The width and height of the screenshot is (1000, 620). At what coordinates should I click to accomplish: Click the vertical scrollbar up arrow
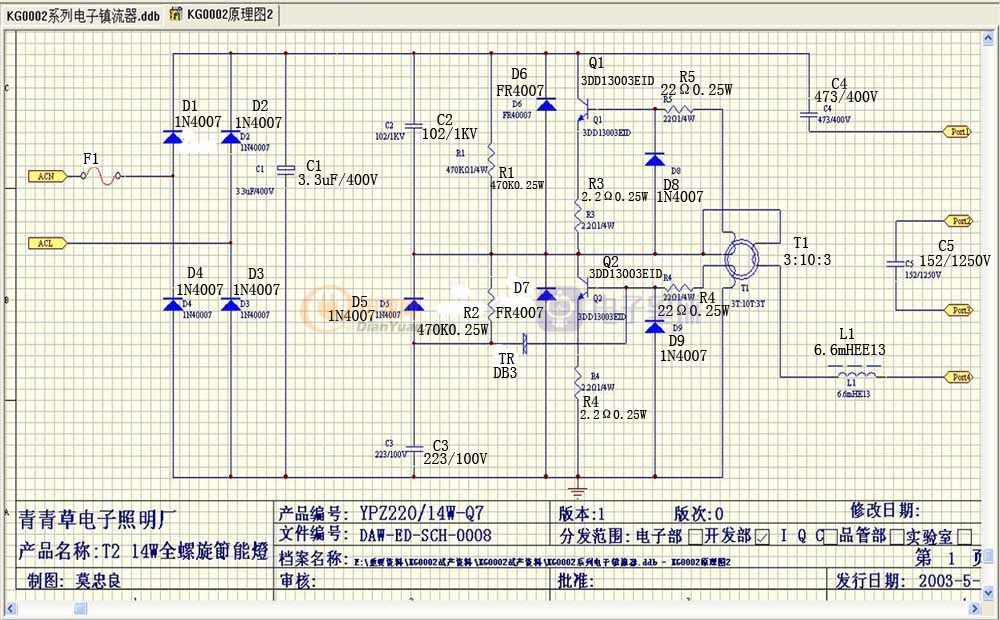pos(989,38)
